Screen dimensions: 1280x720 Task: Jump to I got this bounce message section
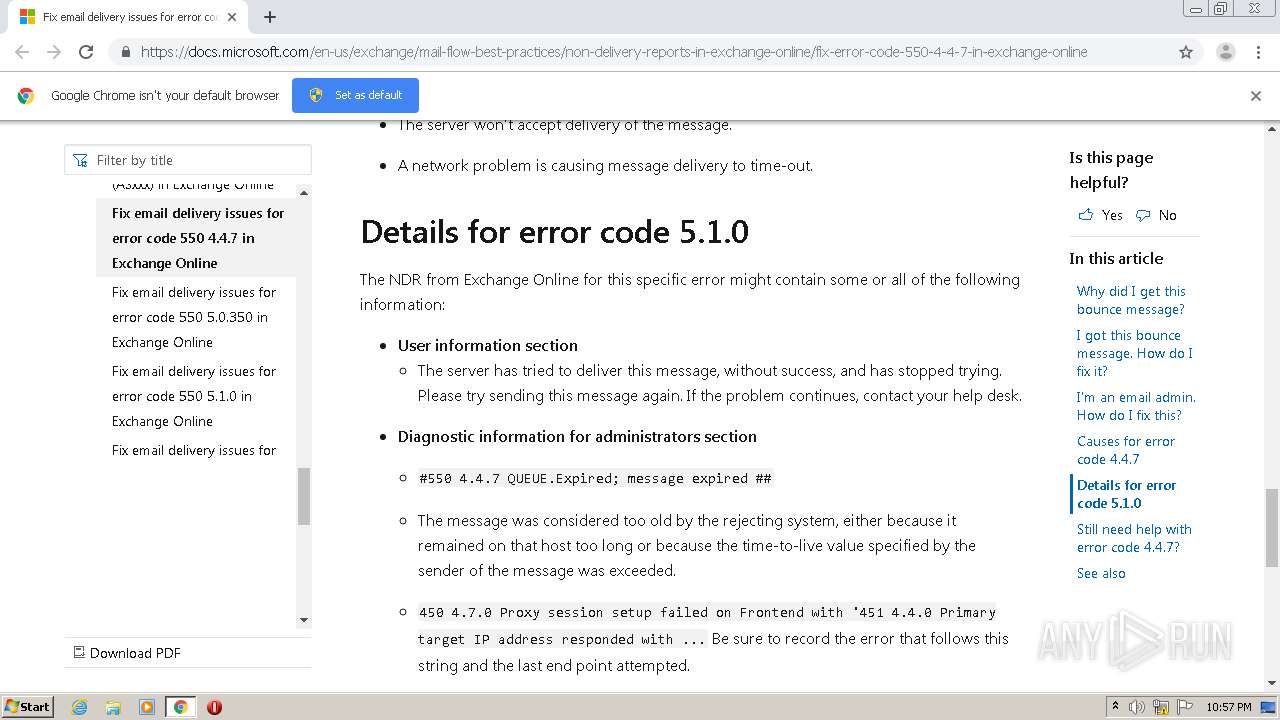[1134, 353]
